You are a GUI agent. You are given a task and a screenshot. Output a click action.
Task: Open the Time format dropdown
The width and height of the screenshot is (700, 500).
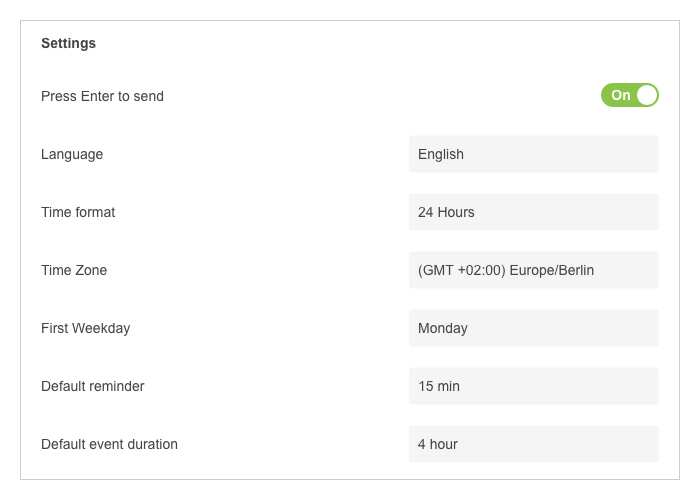coord(533,212)
